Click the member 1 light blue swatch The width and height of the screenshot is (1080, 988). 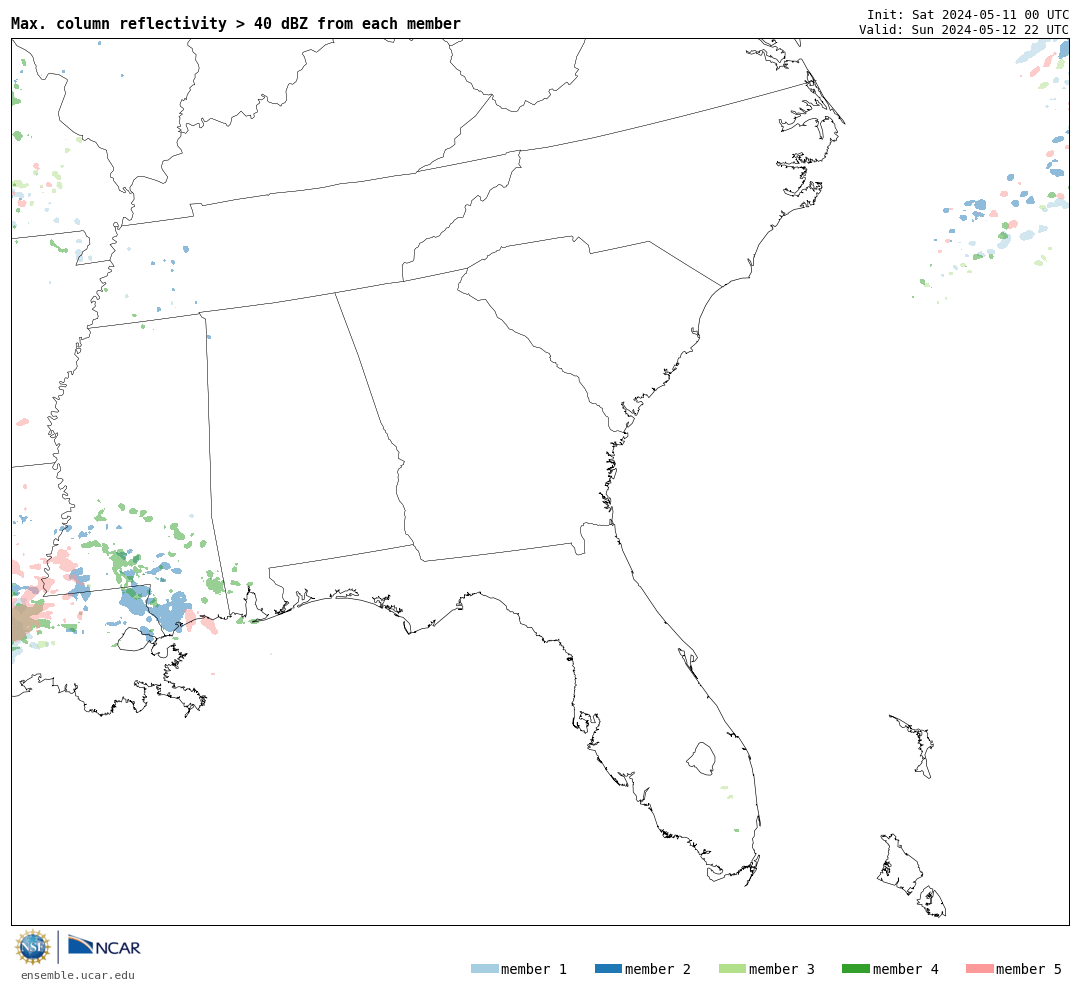484,969
